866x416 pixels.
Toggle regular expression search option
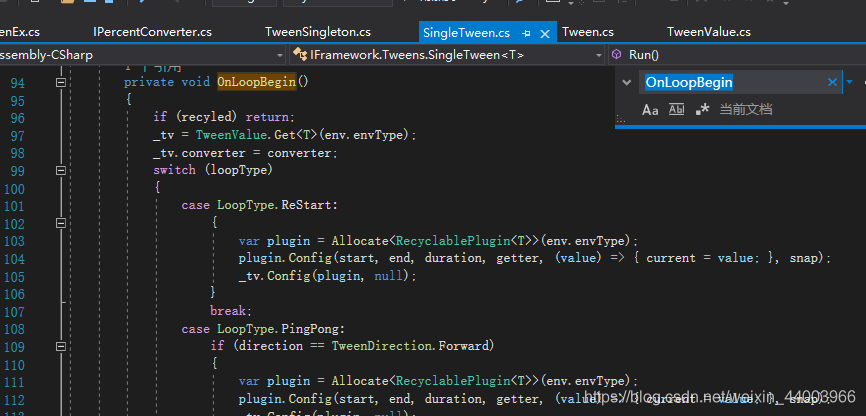pyautogui.click(x=703, y=109)
